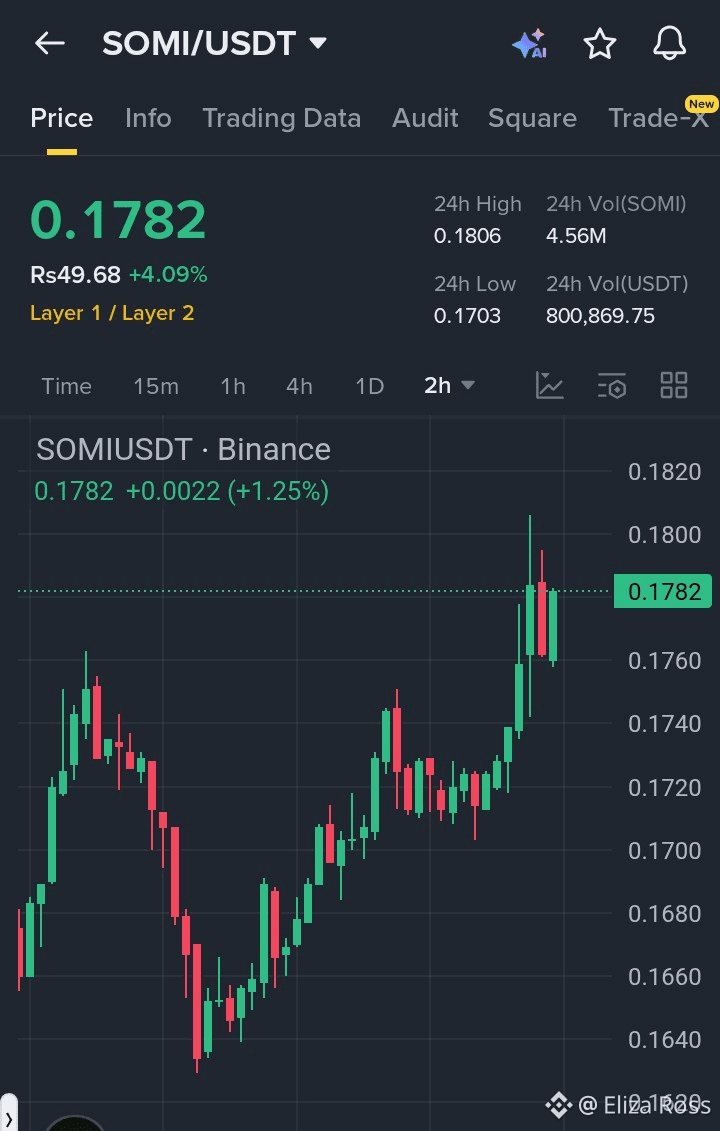Open the Square tab
This screenshot has width=720, height=1131.
click(x=532, y=118)
